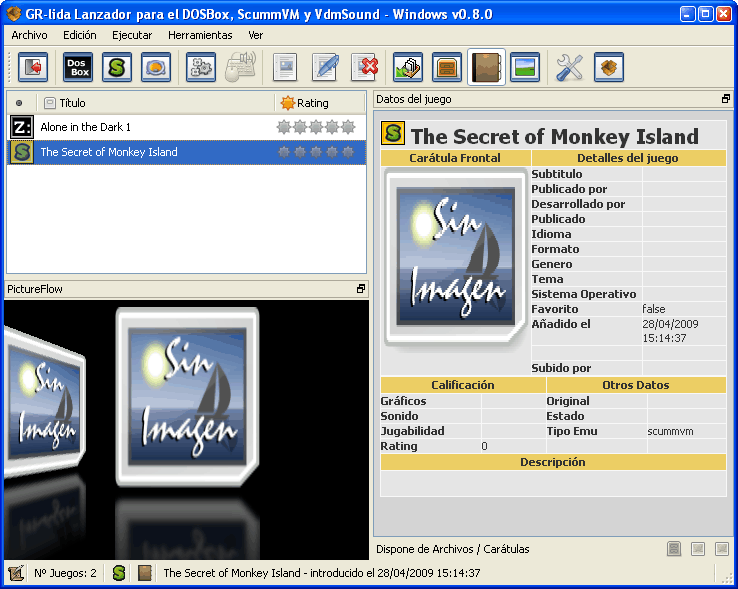The width and height of the screenshot is (738, 589).
Task: Open options via wrench and screwdriver
Action: [569, 67]
